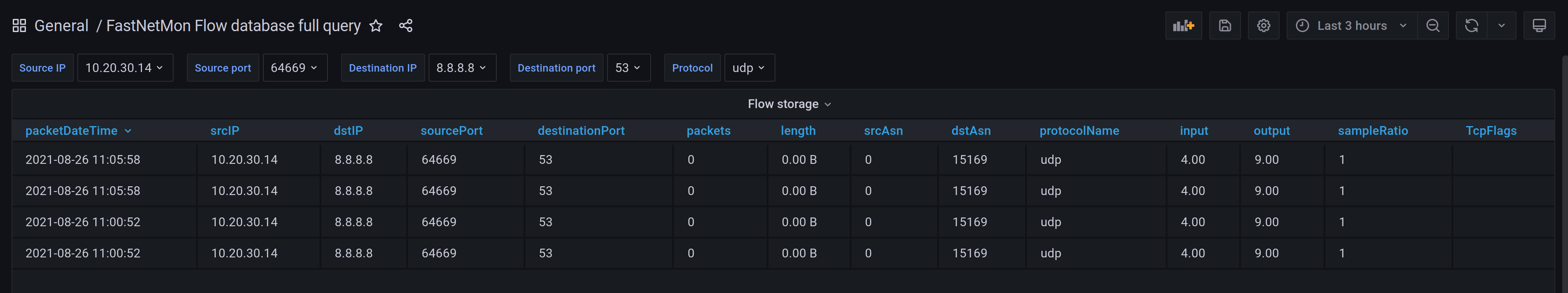Expand the Flow storage panel menu
The height and width of the screenshot is (293, 1568).
(789, 104)
